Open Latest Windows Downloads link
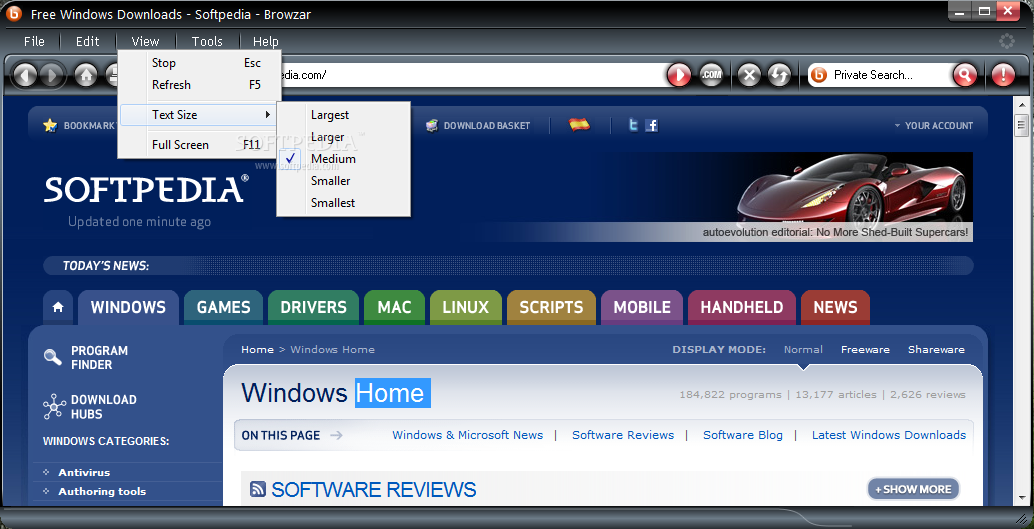Screen dimensions: 1034x529 coord(889,435)
